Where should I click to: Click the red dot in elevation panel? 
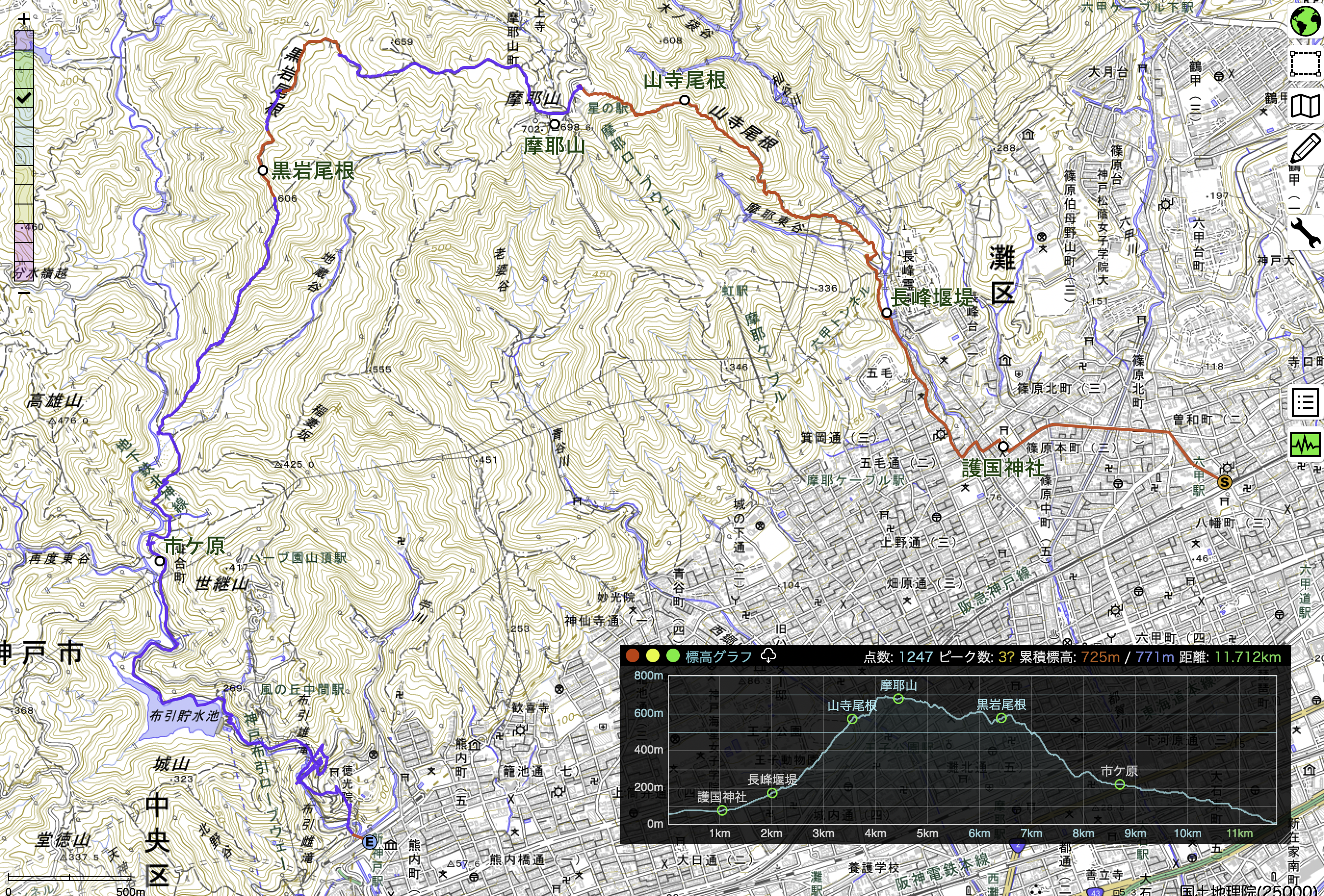(x=632, y=656)
